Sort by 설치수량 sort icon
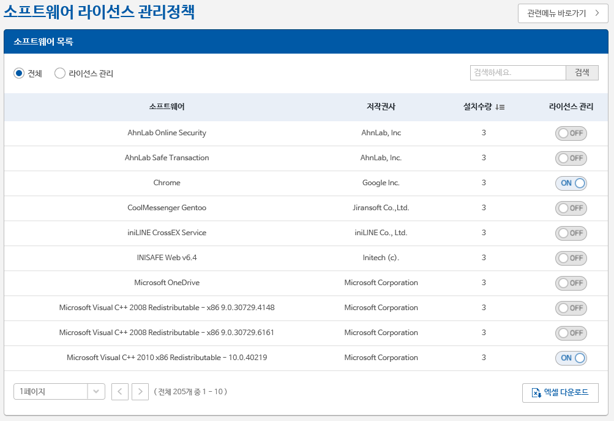The height and width of the screenshot is (421, 614). pos(500,107)
